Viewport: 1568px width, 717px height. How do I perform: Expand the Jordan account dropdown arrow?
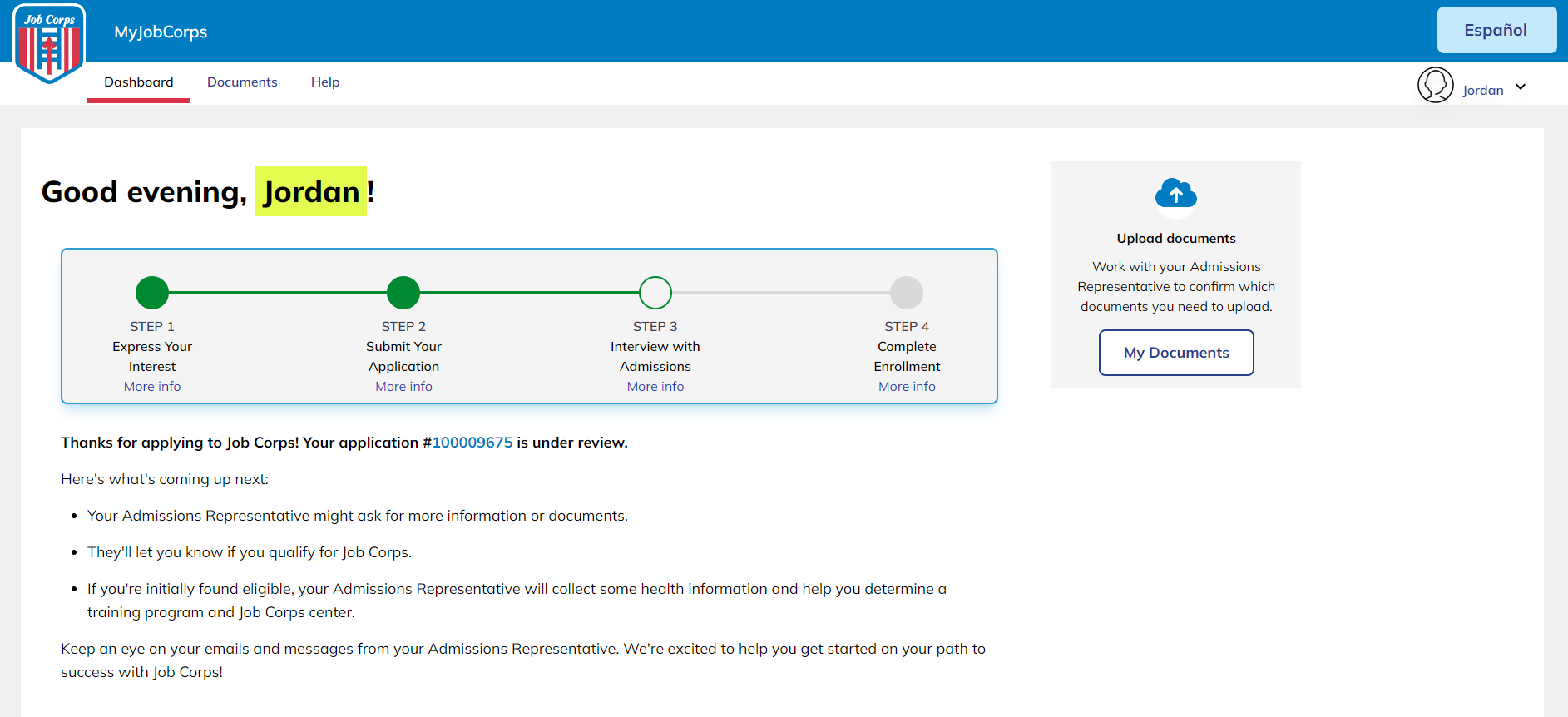click(x=1521, y=87)
